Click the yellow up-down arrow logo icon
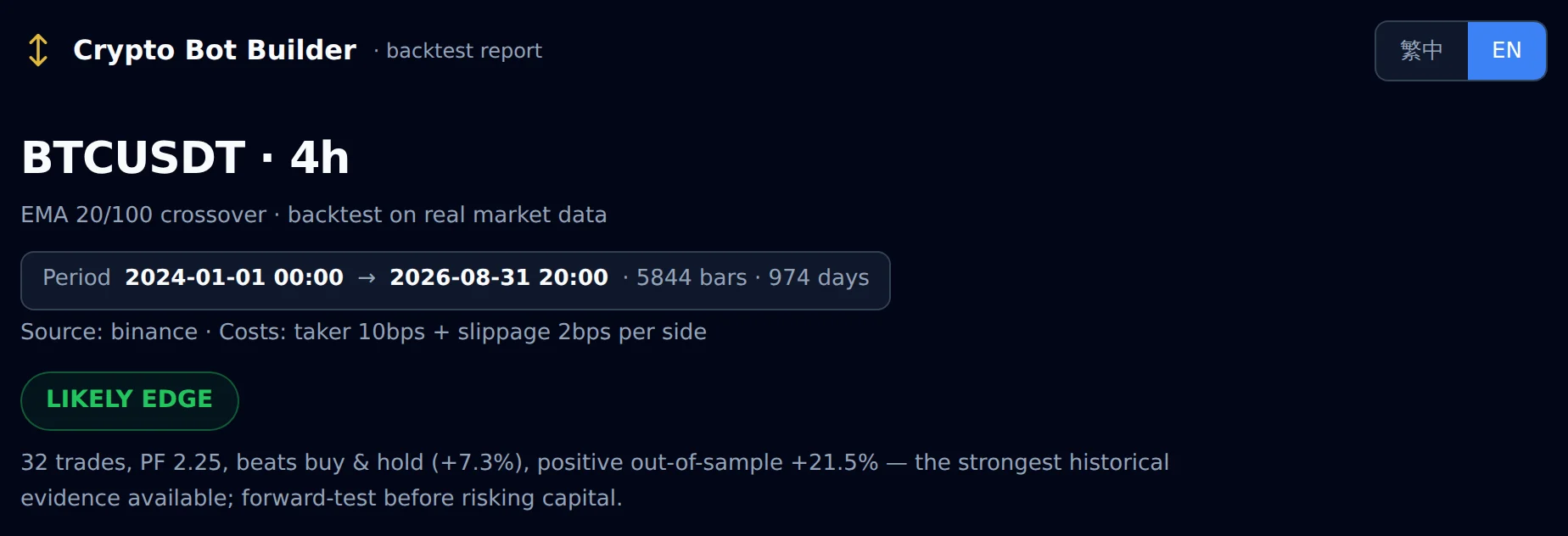This screenshot has height=536, width=1568. click(38, 50)
